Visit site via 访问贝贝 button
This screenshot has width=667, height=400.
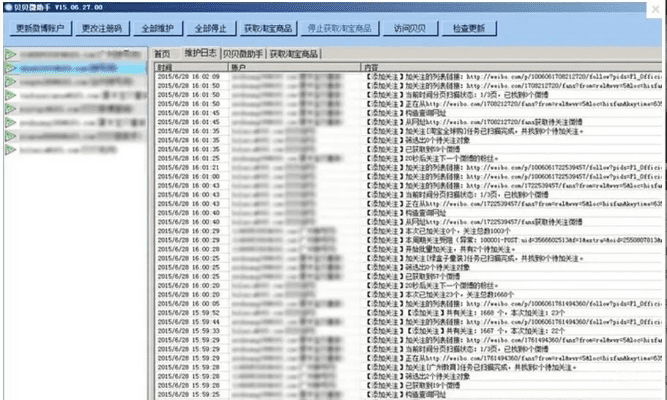[x=410, y=29]
